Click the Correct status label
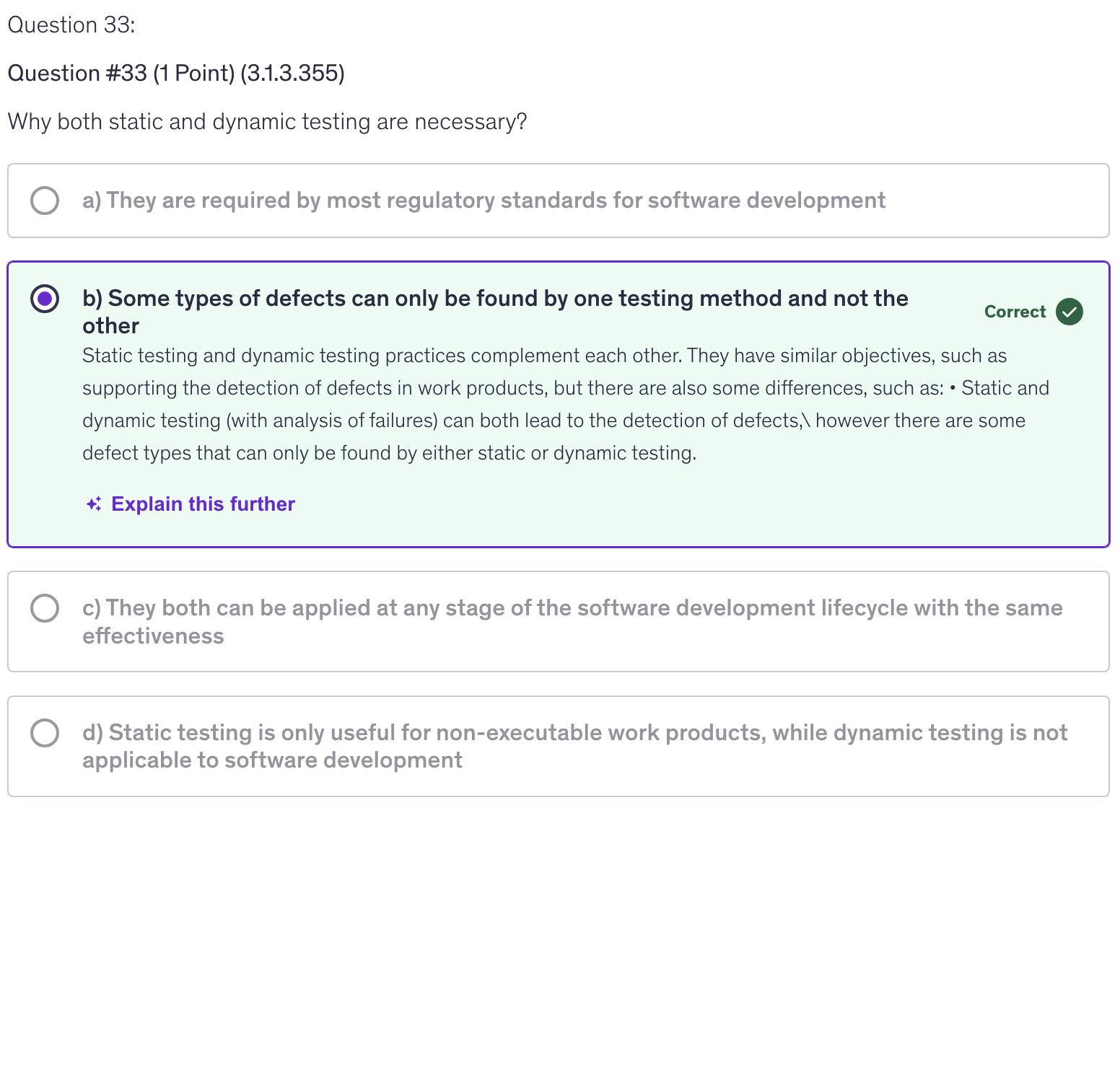Screen dimensions: 1120x1072 click(1014, 312)
